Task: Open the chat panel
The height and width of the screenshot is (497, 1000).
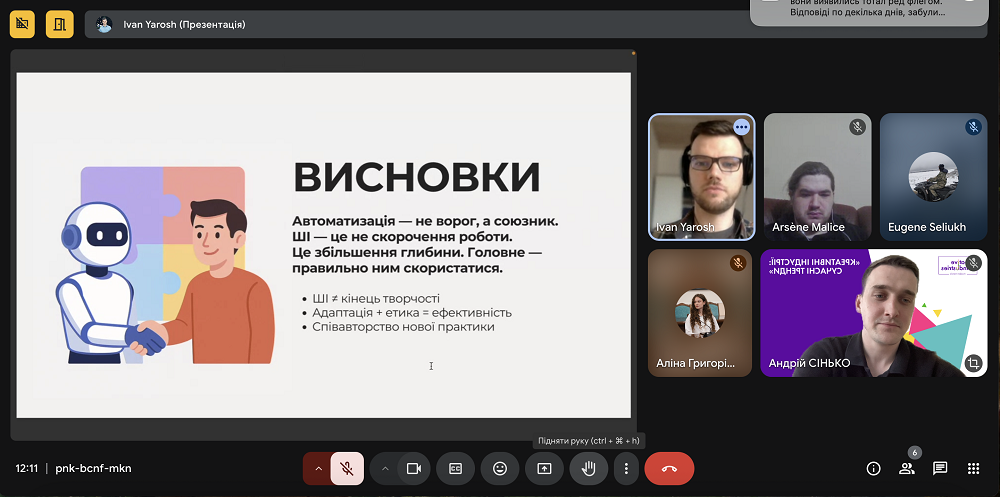Action: pyautogui.click(x=940, y=468)
